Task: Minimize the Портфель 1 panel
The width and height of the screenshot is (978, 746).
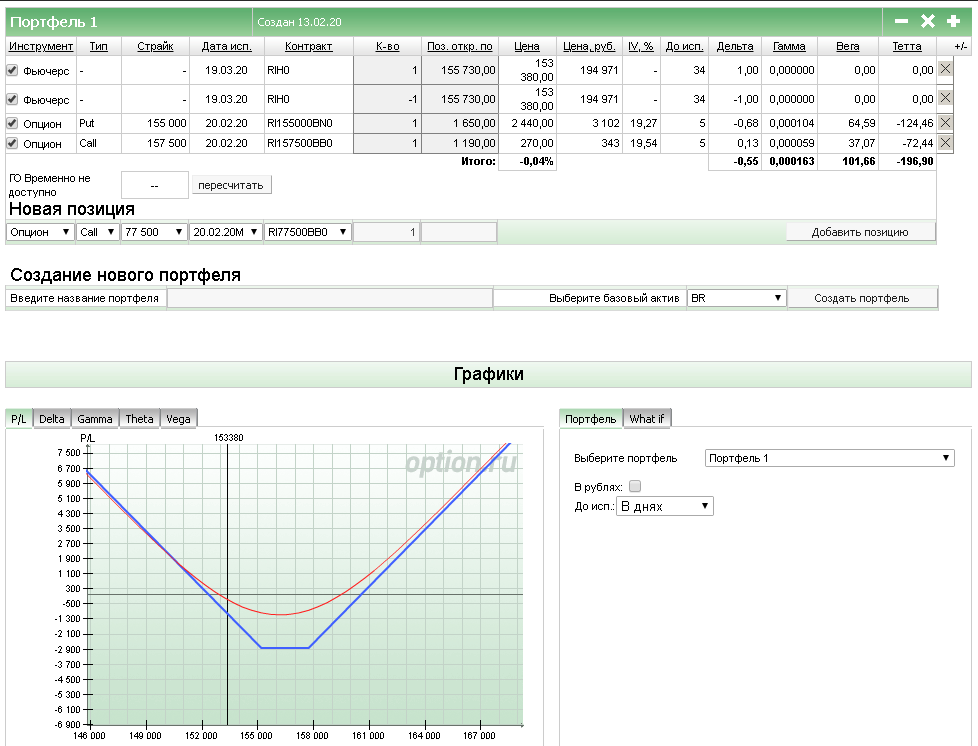Action: pyautogui.click(x=901, y=21)
